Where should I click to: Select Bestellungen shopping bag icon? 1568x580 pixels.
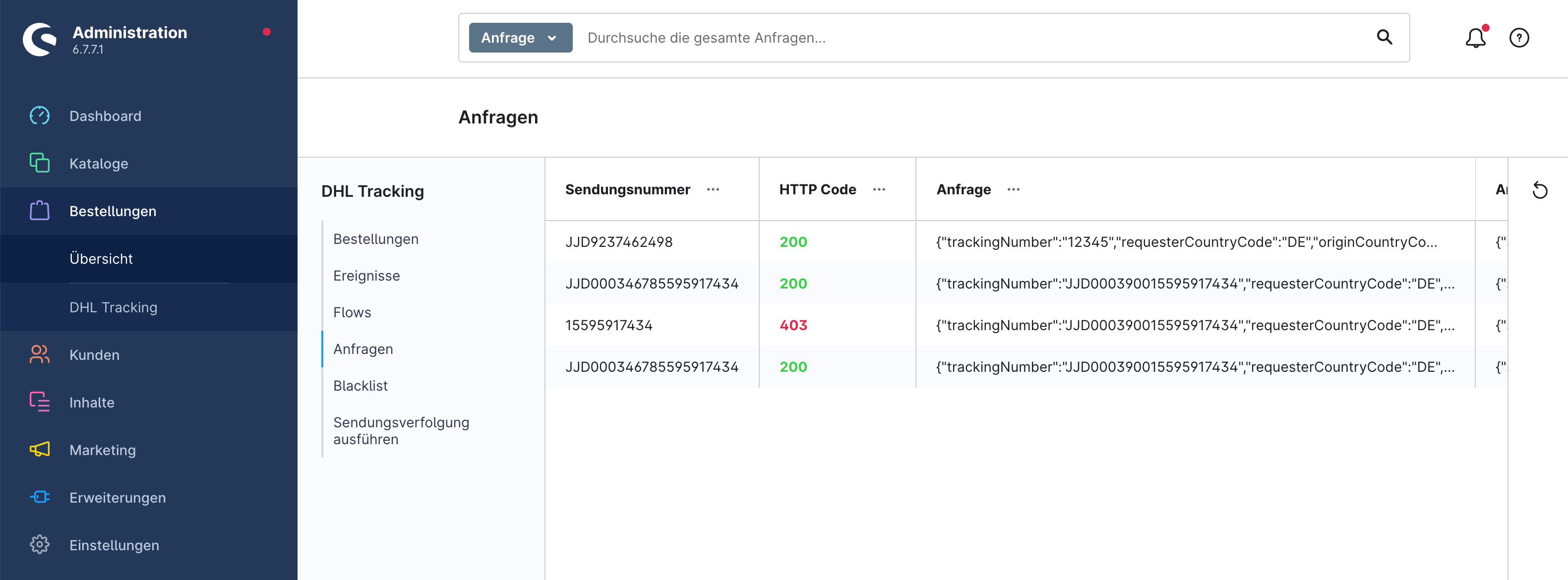(x=40, y=211)
